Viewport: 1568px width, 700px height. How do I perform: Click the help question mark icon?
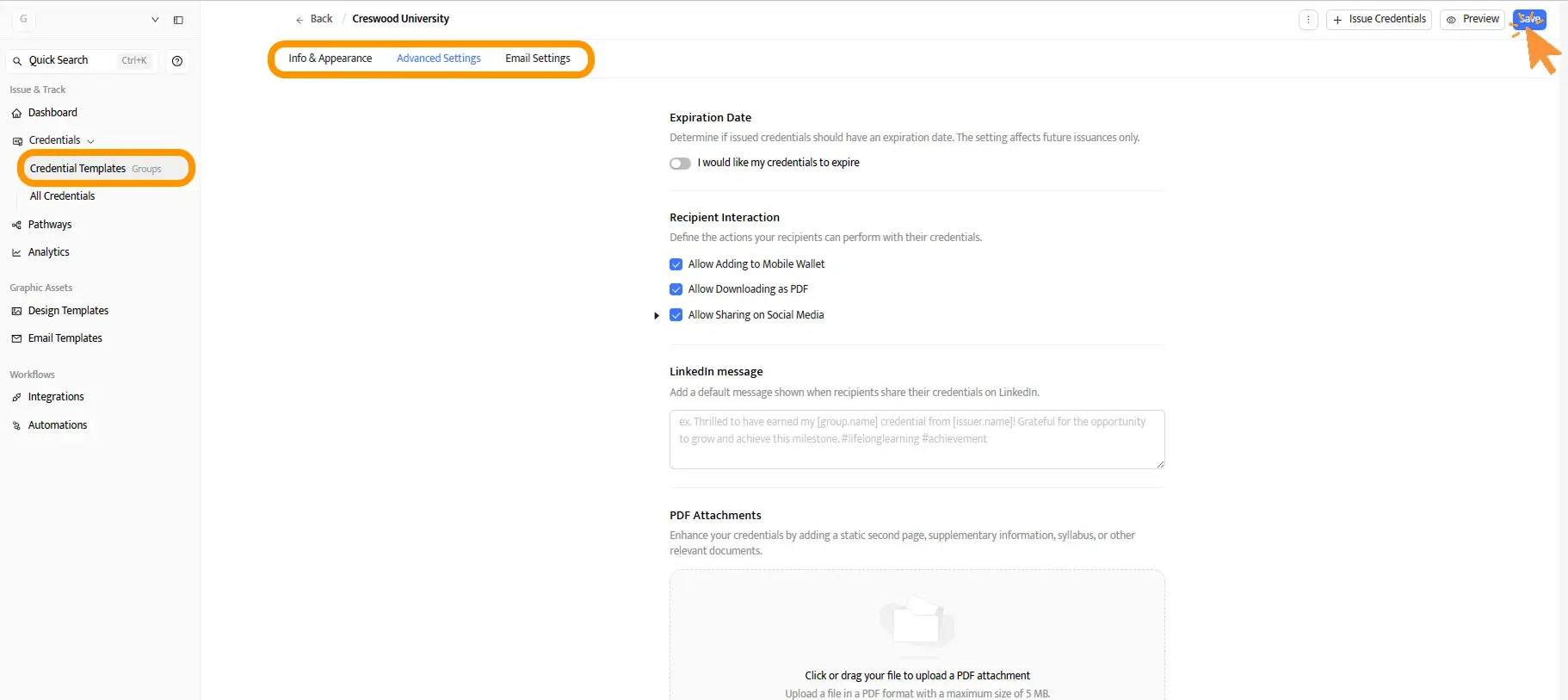(x=177, y=60)
